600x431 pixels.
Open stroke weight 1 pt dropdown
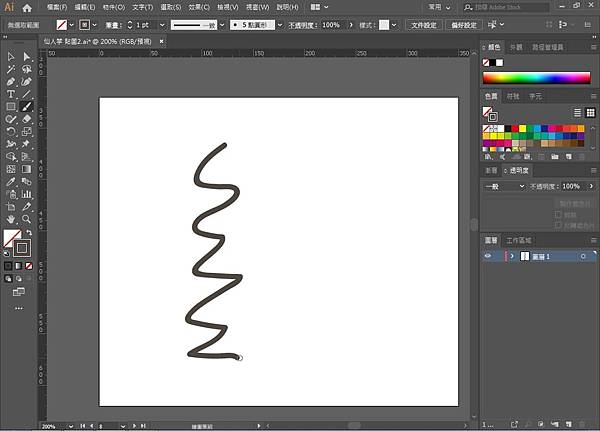(x=162, y=25)
